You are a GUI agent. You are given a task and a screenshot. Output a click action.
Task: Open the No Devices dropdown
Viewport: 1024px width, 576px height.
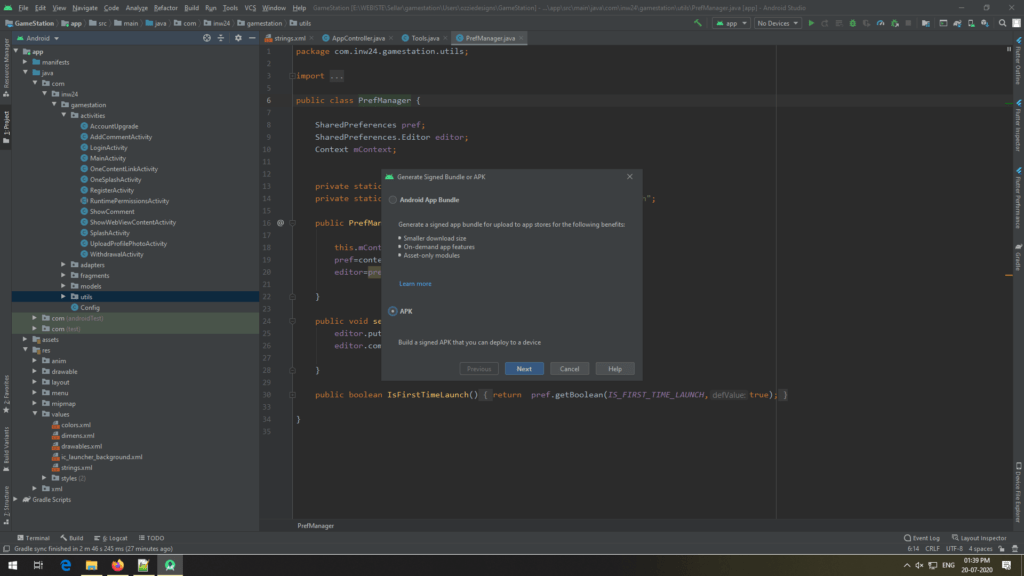point(777,24)
